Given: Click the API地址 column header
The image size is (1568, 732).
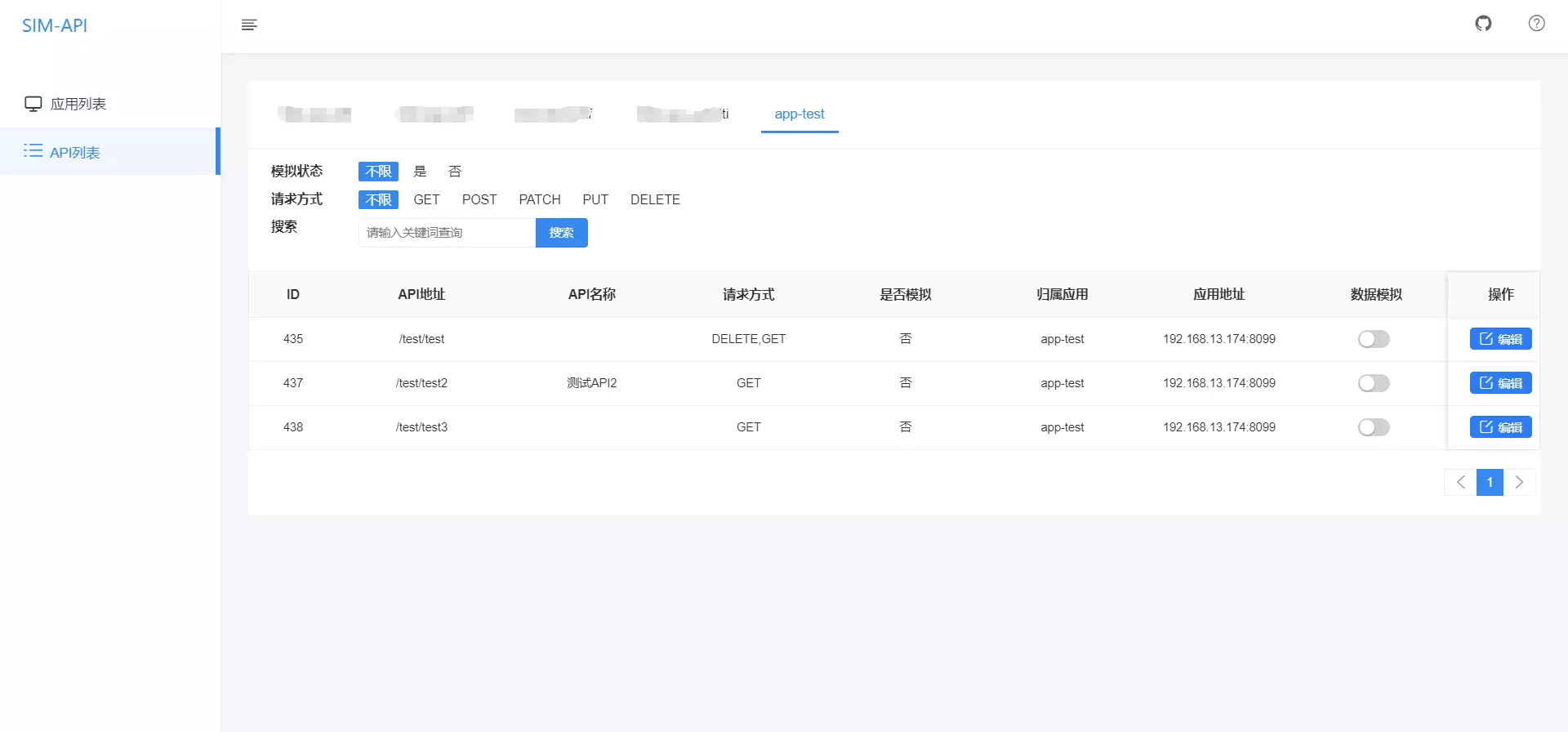Looking at the screenshot, I should click(x=421, y=294).
